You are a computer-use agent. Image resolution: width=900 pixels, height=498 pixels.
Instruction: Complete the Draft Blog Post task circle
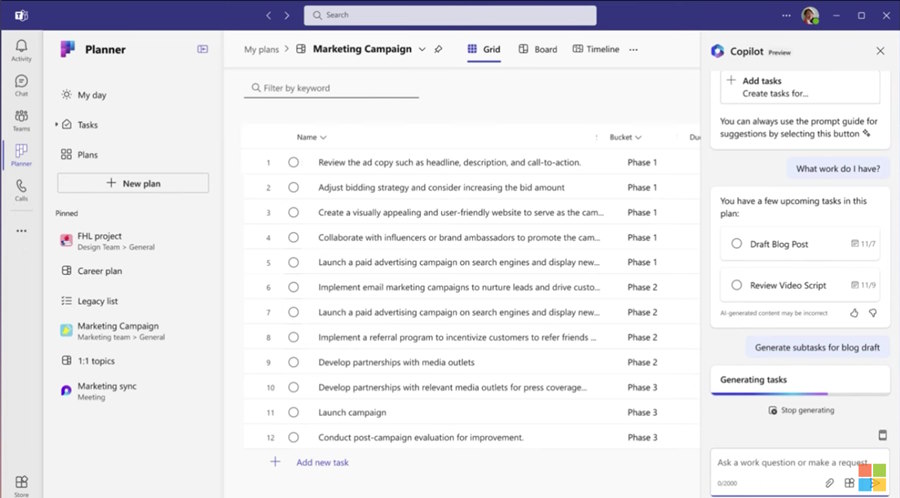tap(736, 243)
